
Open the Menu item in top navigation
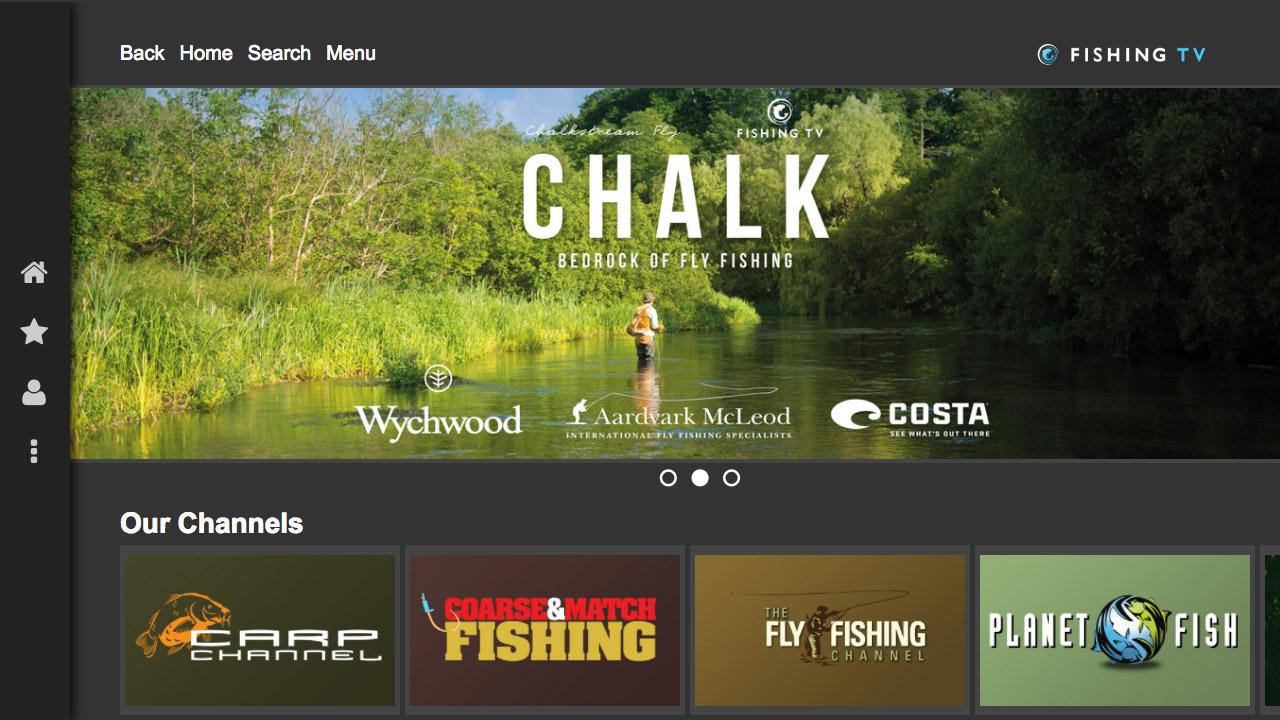(351, 53)
